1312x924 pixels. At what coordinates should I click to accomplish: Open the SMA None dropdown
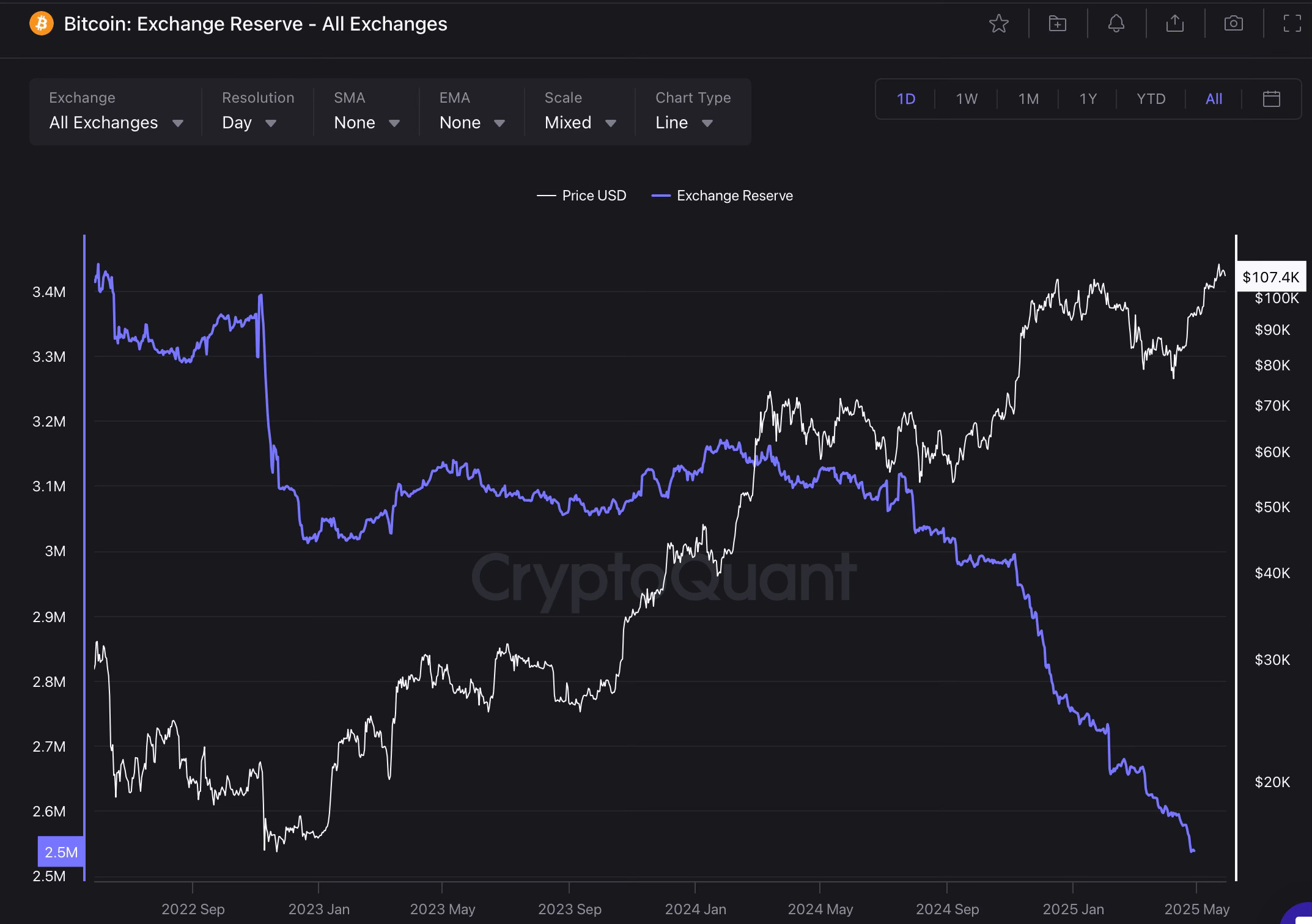366,123
